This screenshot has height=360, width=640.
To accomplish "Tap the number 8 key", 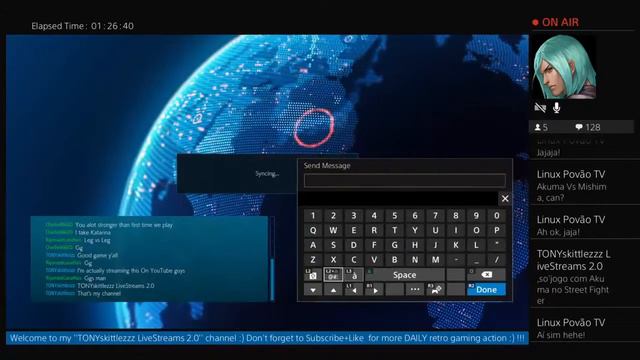I will point(456,216).
